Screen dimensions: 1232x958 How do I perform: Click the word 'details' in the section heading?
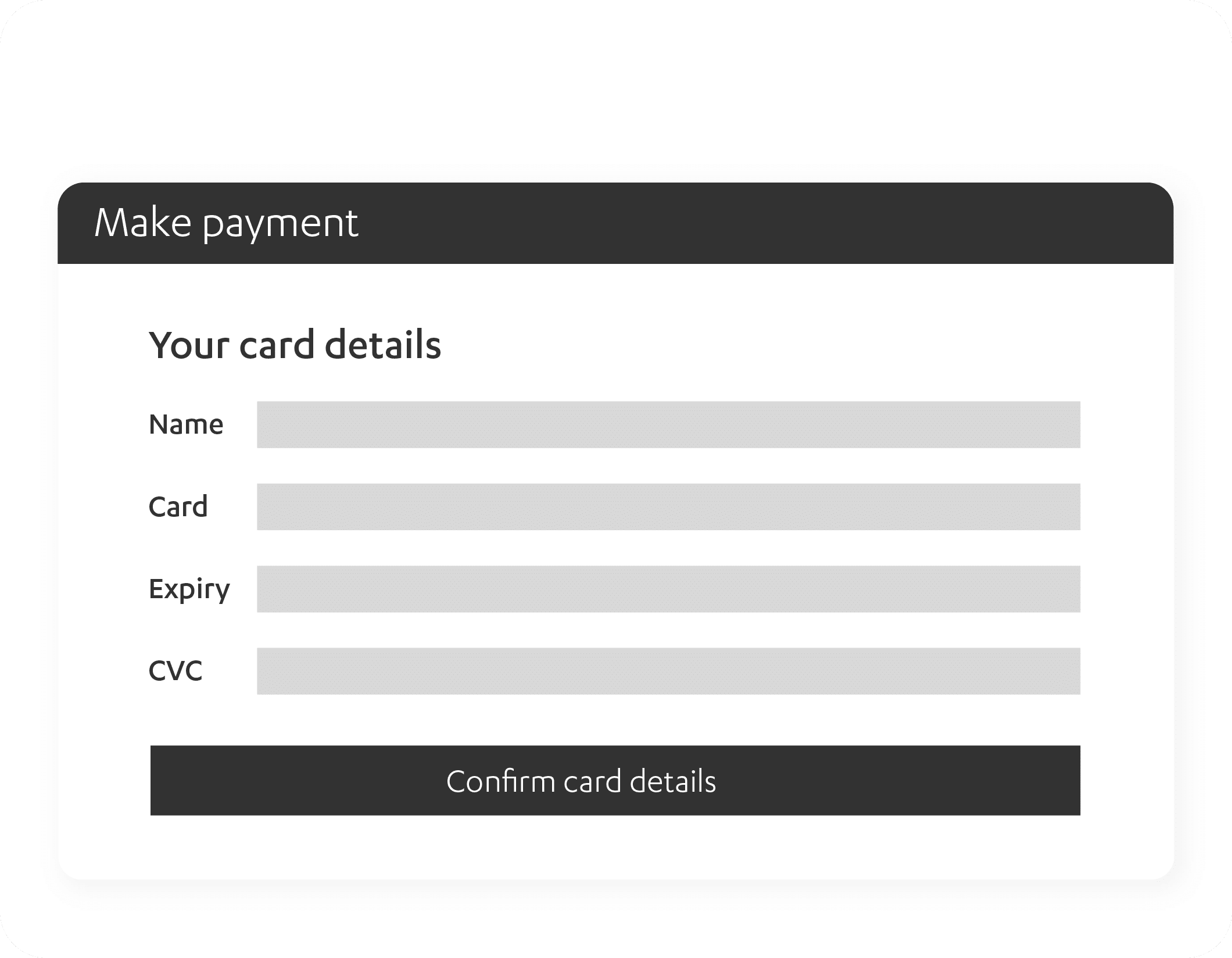(383, 345)
